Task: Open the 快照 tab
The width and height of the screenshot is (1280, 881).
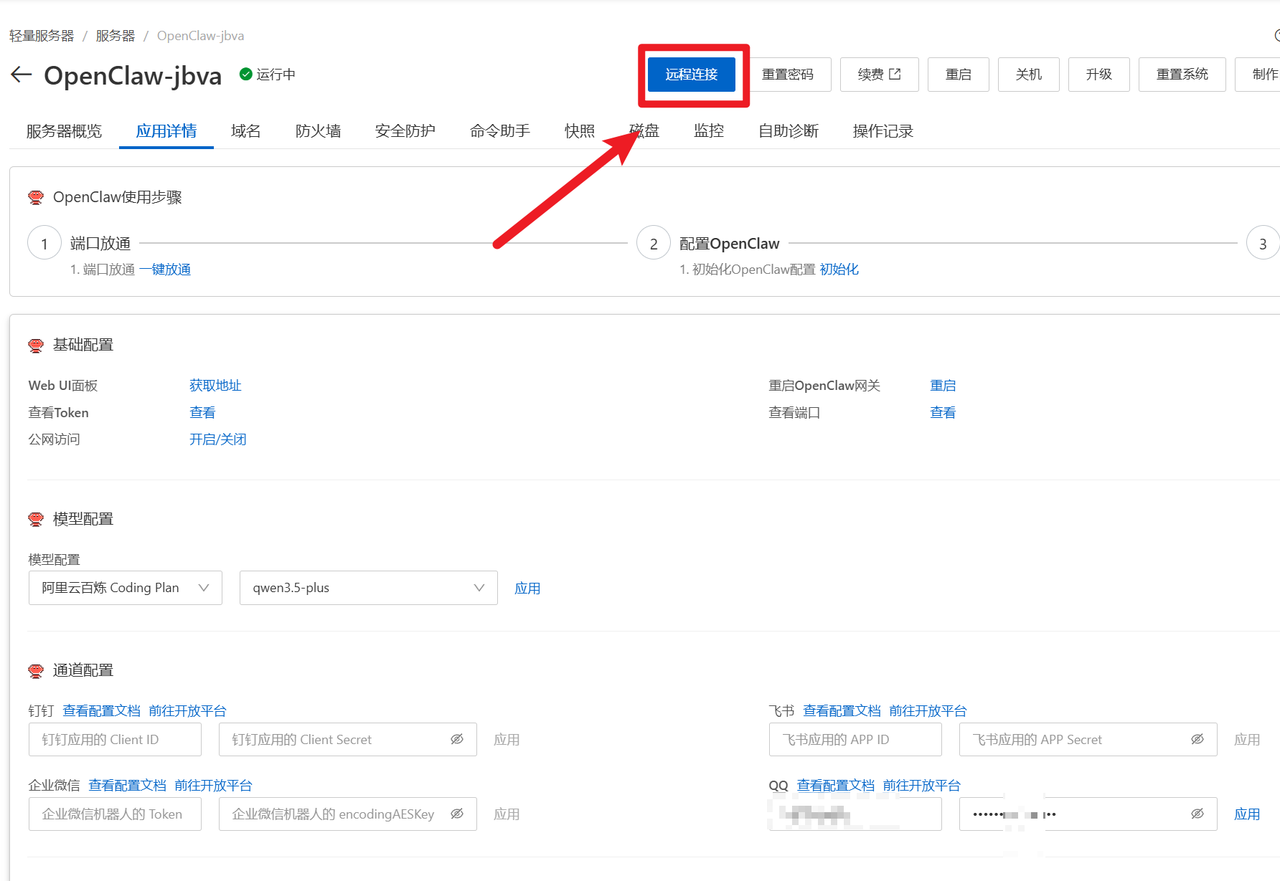Action: click(580, 131)
